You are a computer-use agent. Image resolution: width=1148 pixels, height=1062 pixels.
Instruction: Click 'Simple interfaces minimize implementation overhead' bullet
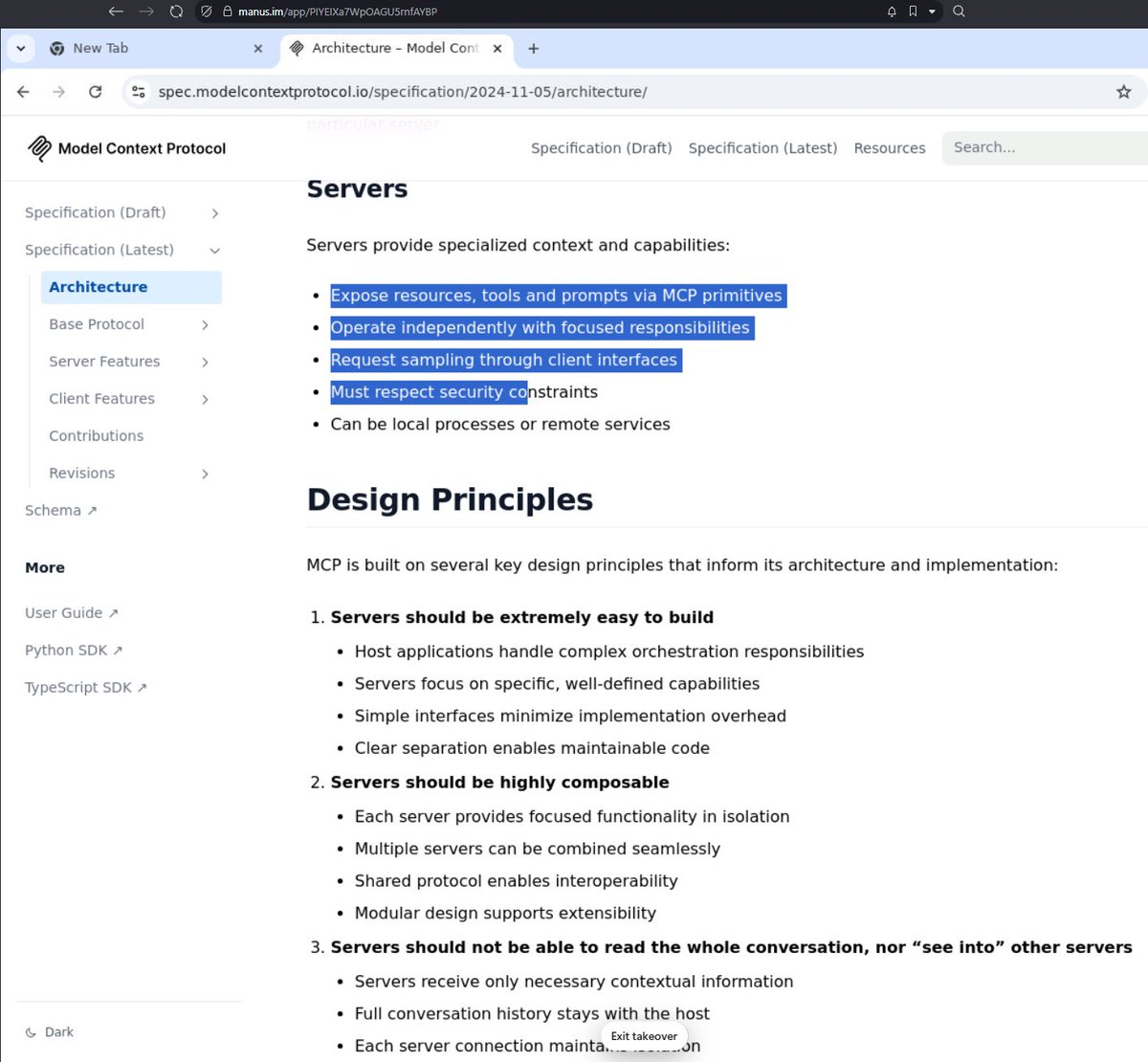tap(571, 717)
